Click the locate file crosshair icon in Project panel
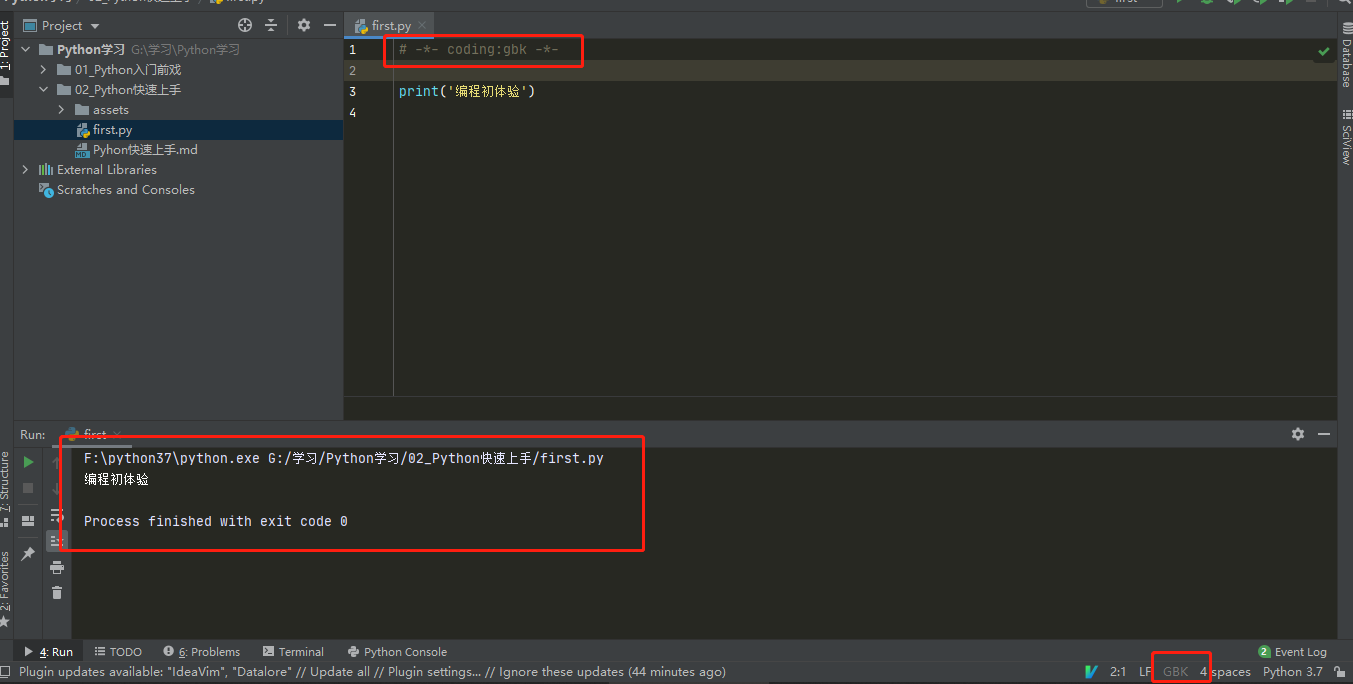The image size is (1353, 684). tap(245, 25)
